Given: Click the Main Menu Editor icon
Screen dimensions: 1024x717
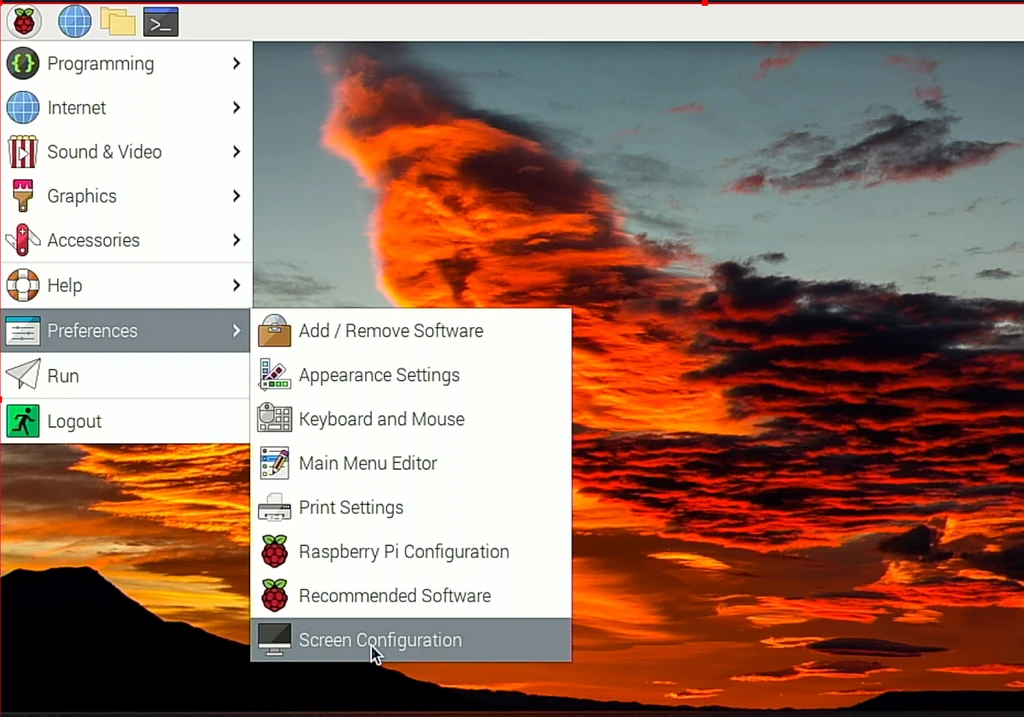Looking at the screenshot, I should click(274, 463).
